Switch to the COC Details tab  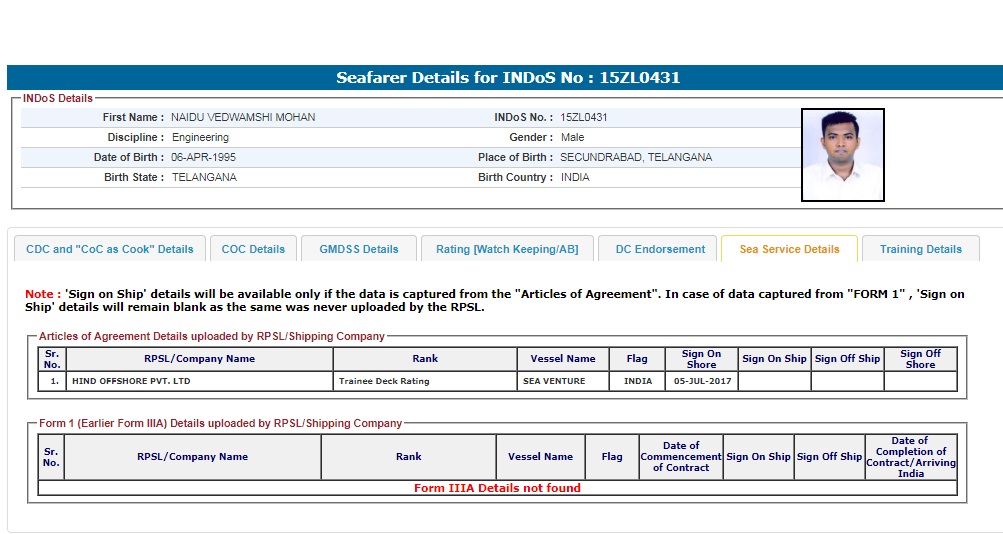253,249
